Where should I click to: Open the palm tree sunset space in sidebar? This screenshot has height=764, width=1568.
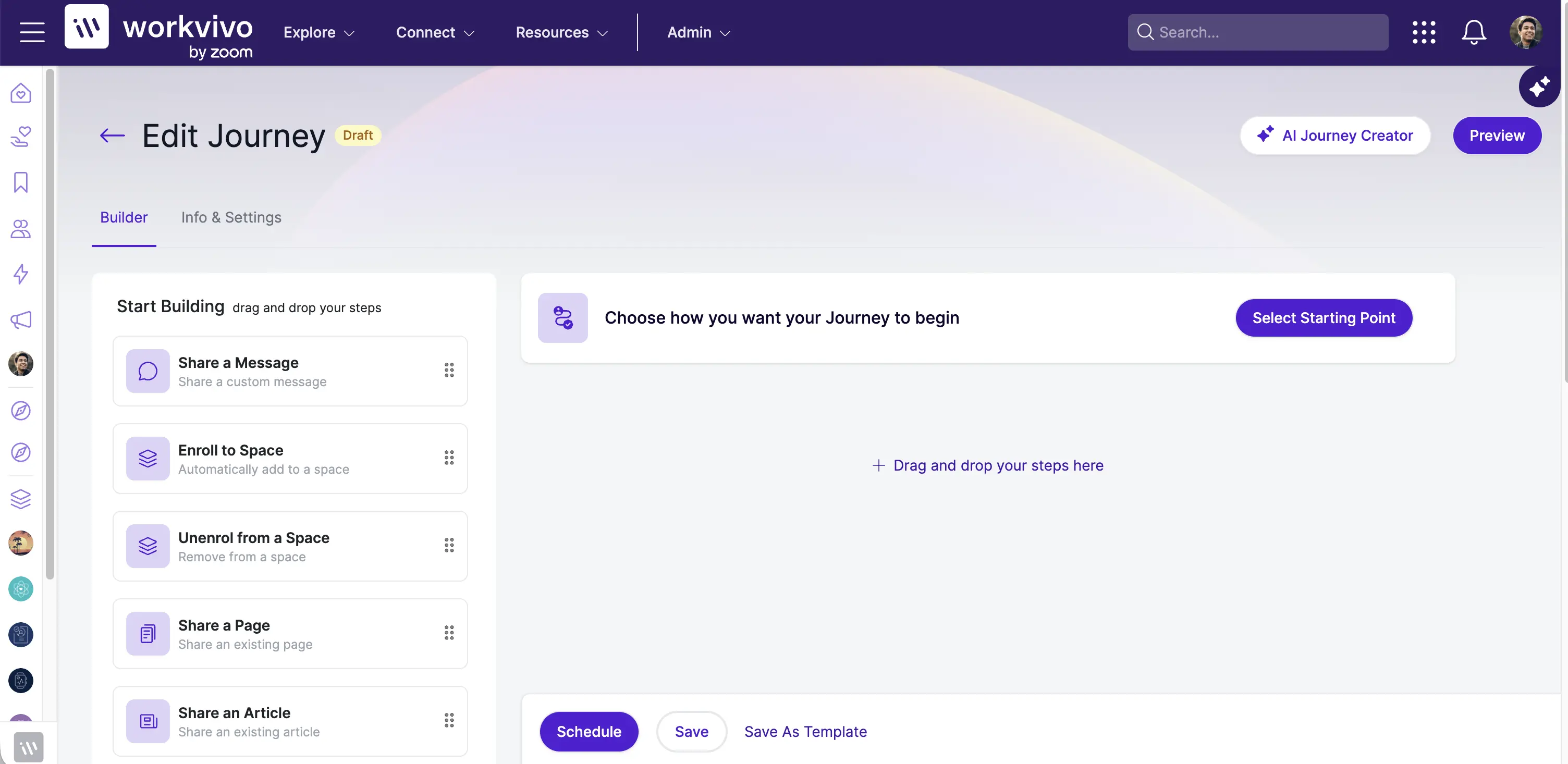(21, 543)
